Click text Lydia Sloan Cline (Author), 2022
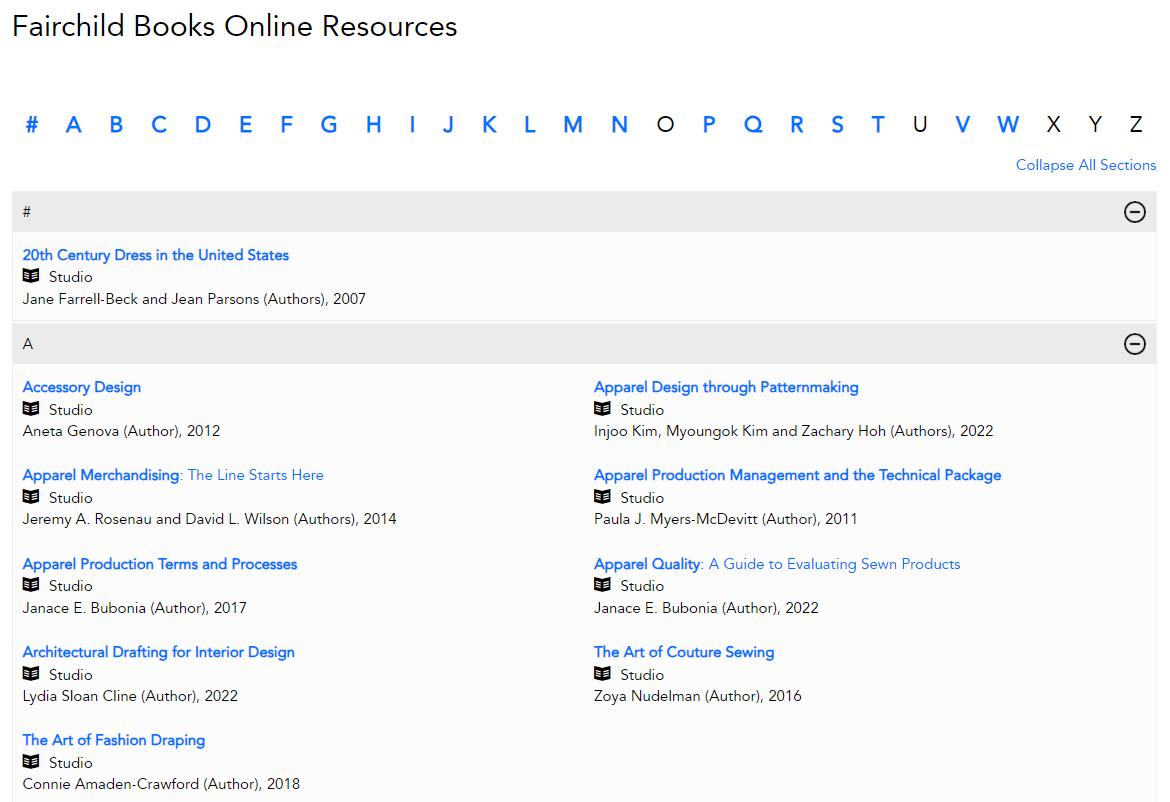The height and width of the screenshot is (802, 1170). tap(130, 696)
